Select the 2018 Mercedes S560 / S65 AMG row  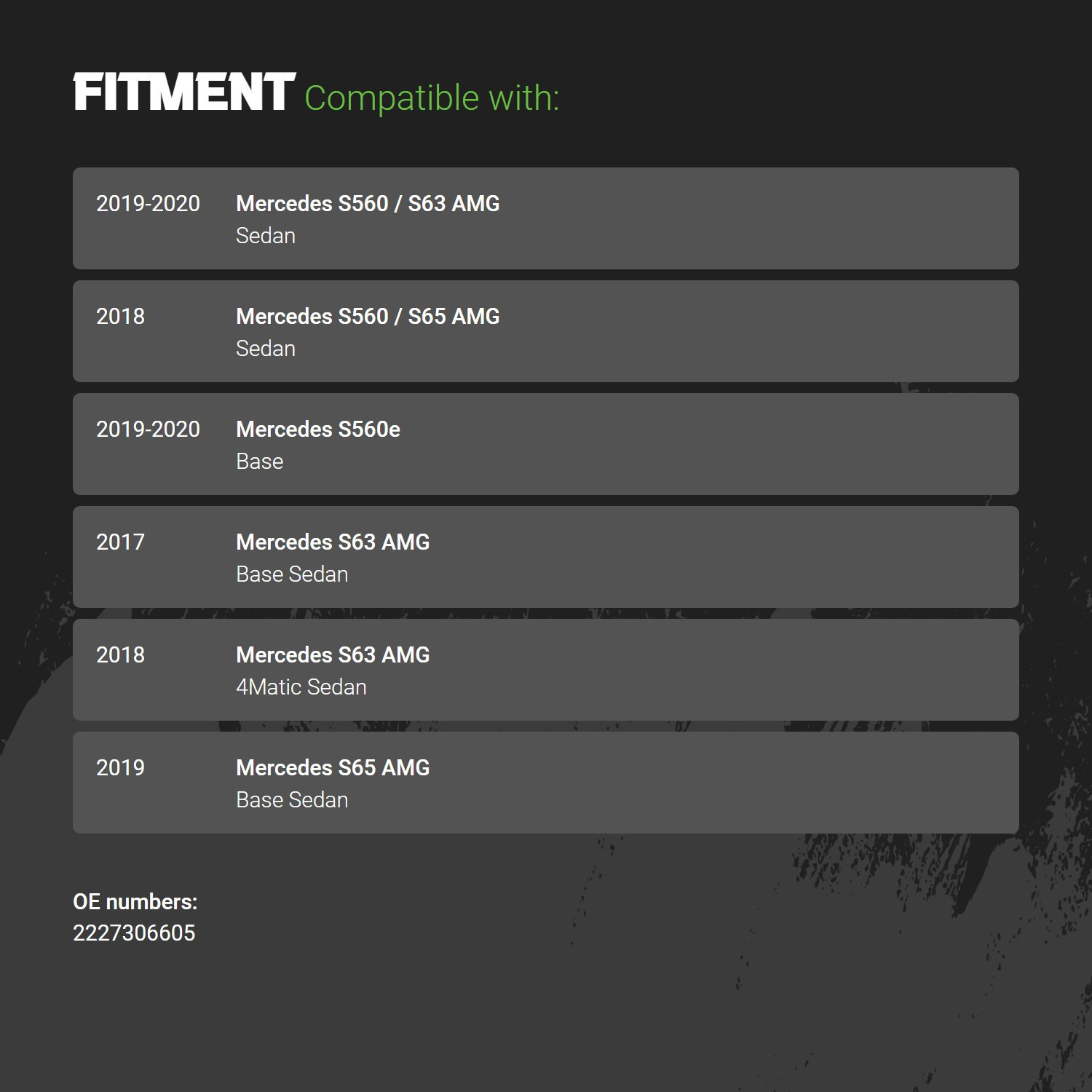(546, 331)
